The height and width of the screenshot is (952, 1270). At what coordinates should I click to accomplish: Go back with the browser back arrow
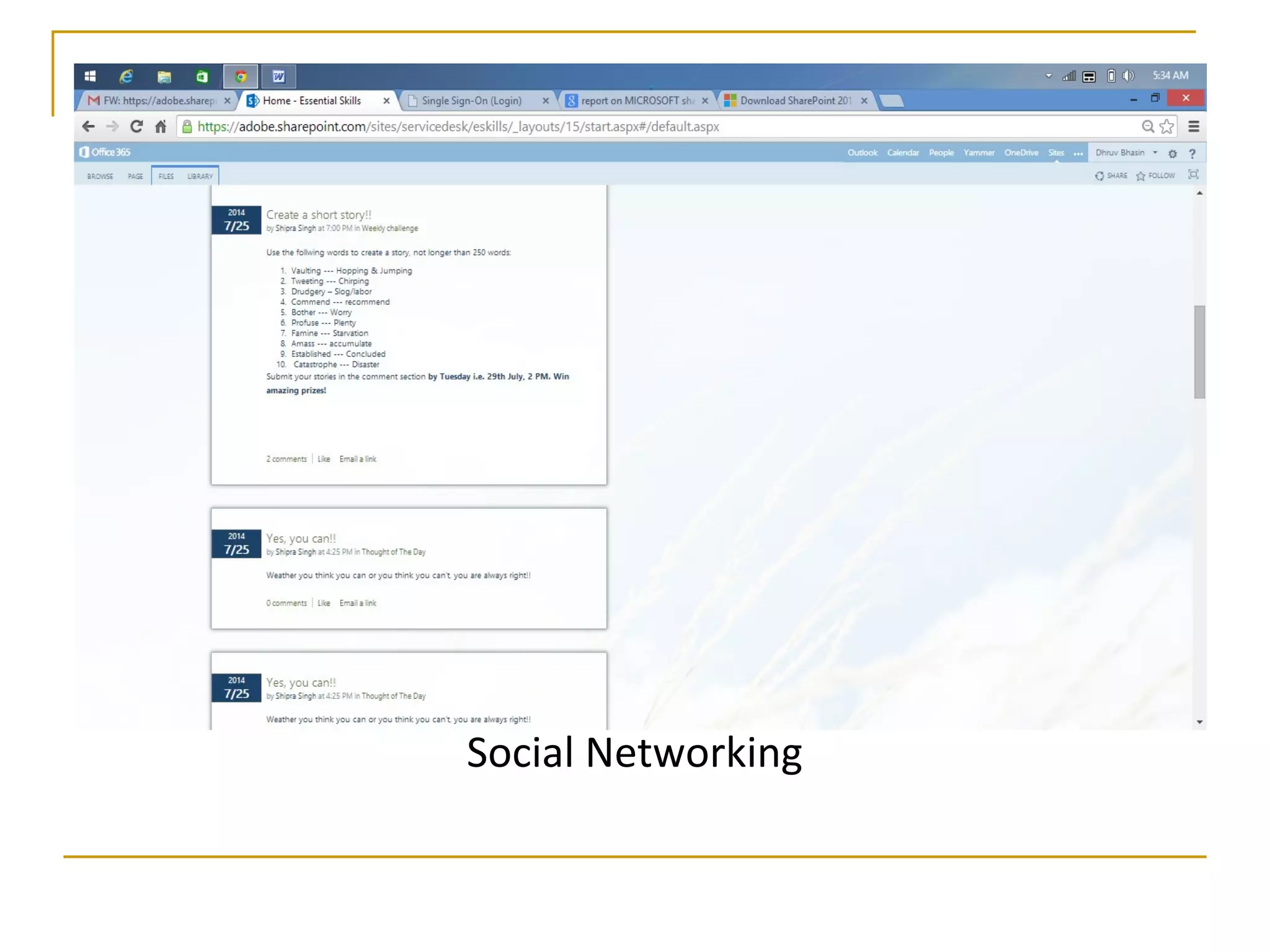88,126
